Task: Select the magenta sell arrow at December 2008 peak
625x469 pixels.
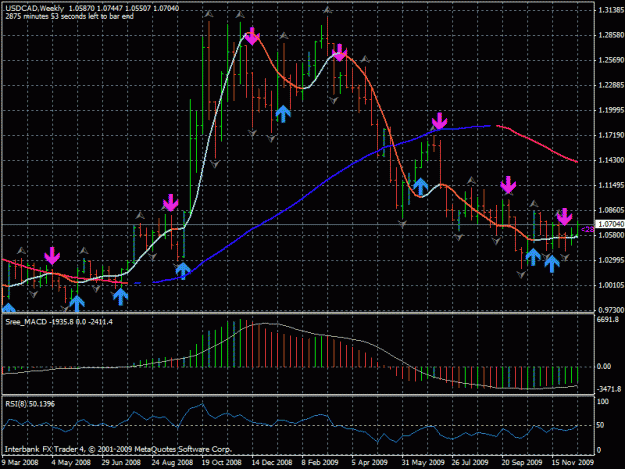Action: tap(252, 36)
